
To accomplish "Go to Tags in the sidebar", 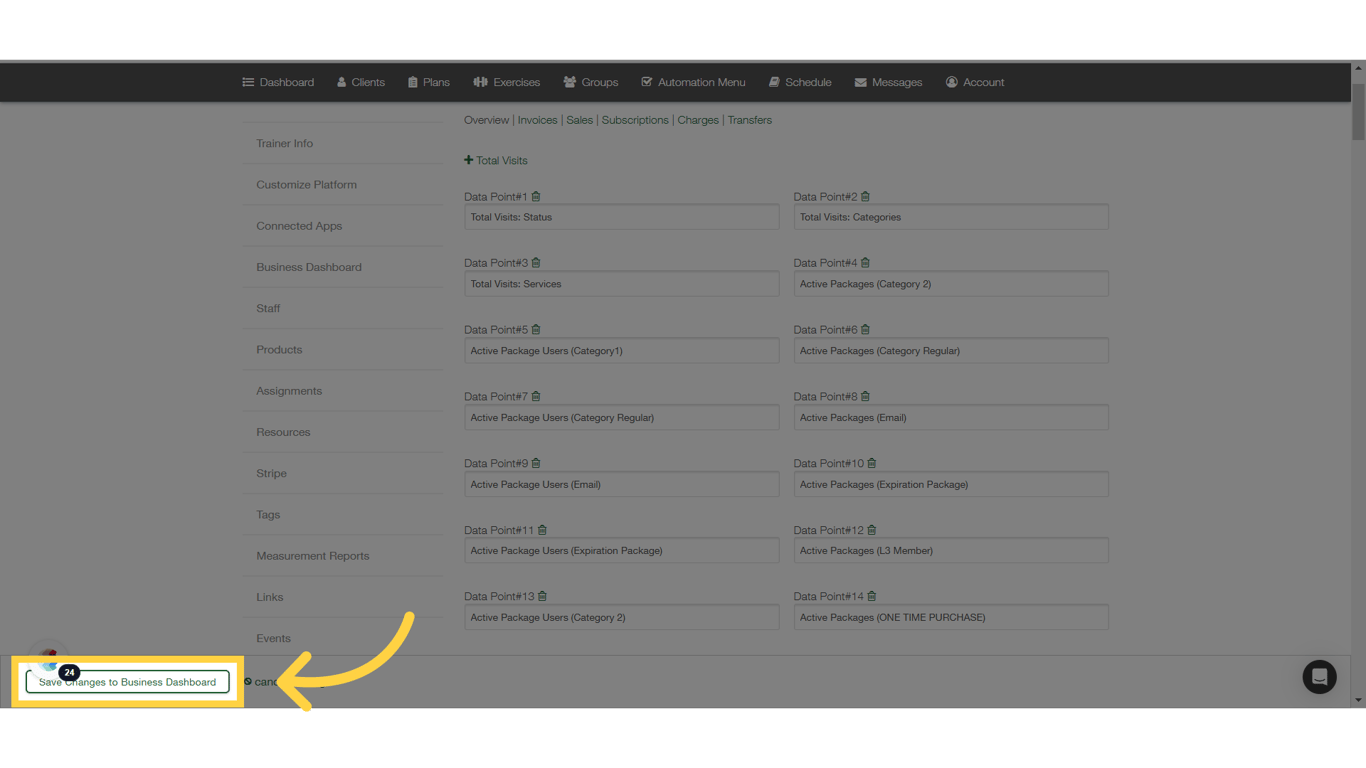I will [343, 515].
